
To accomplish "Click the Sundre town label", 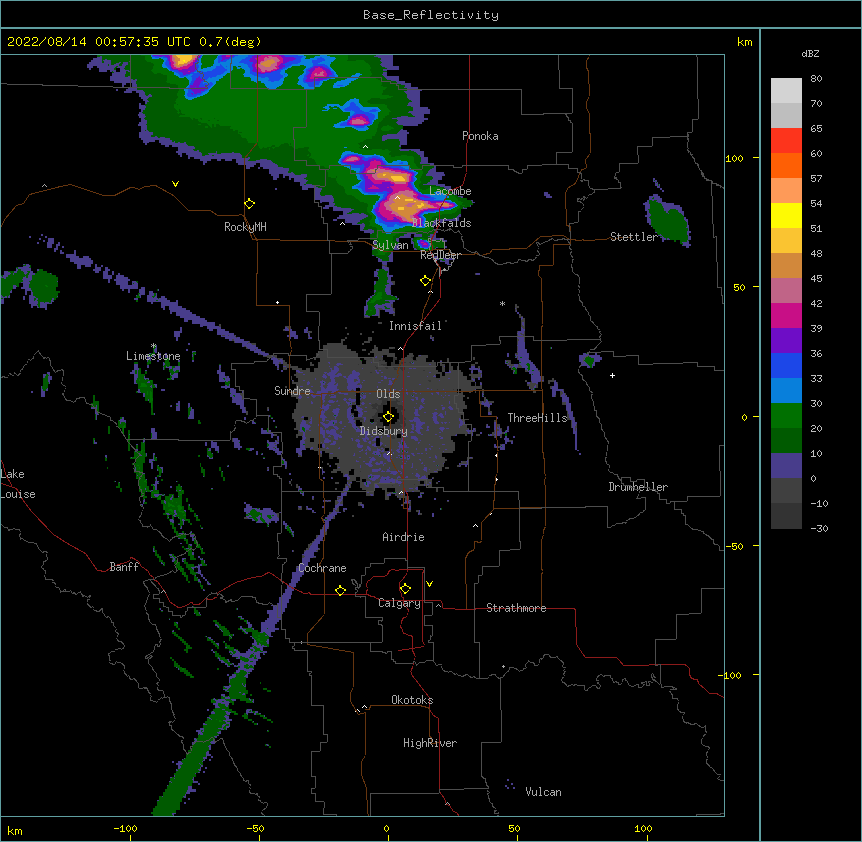I will [x=292, y=391].
